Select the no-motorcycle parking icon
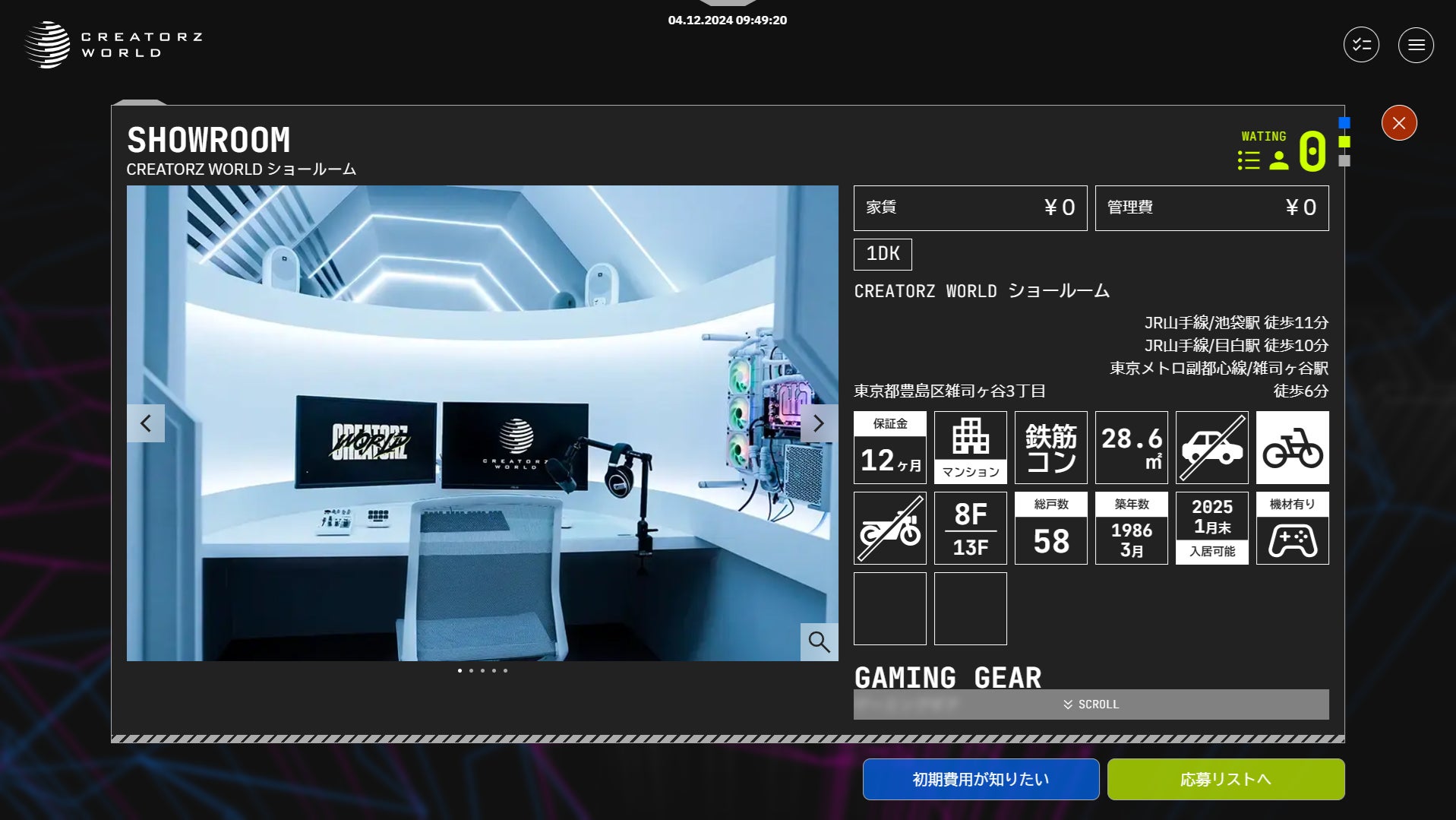 [x=889, y=528]
